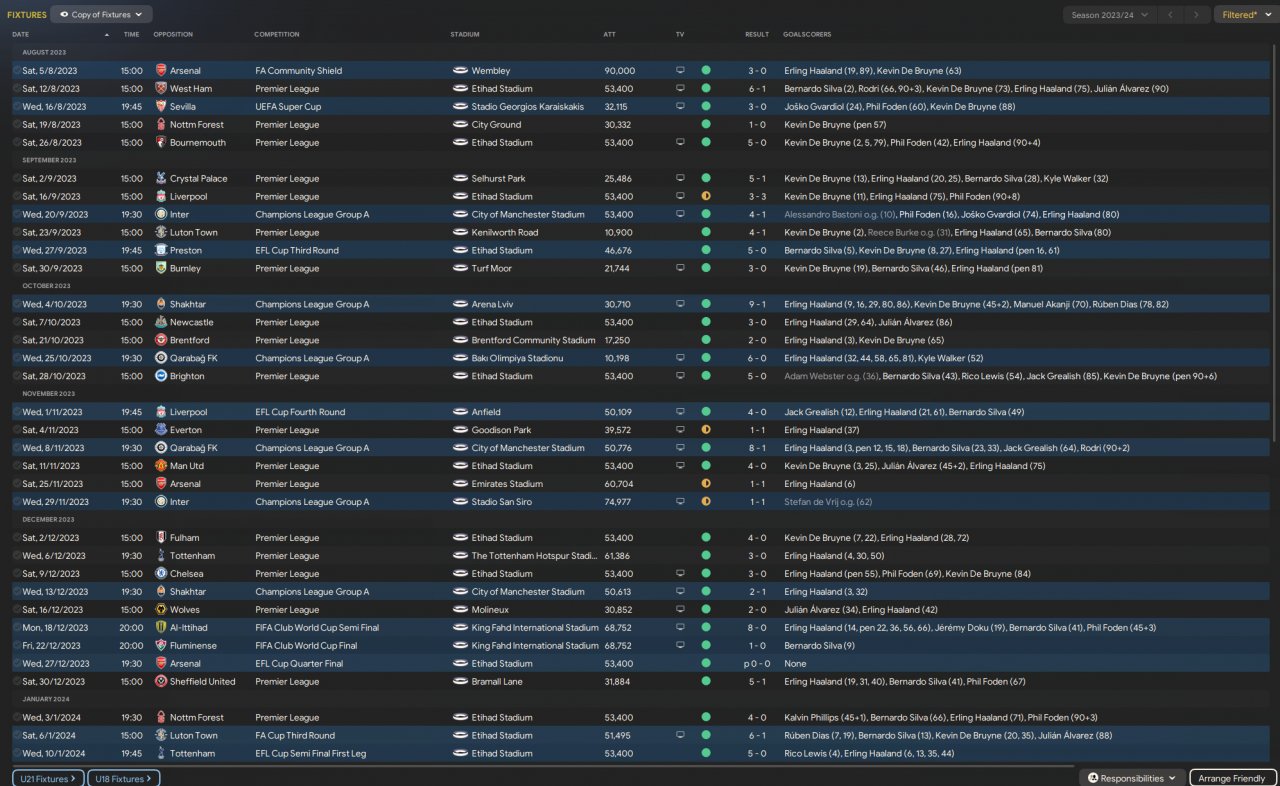The width and height of the screenshot is (1280, 786).
Task: Click the green win indicator on the Newcastle row
Action: 706,323
